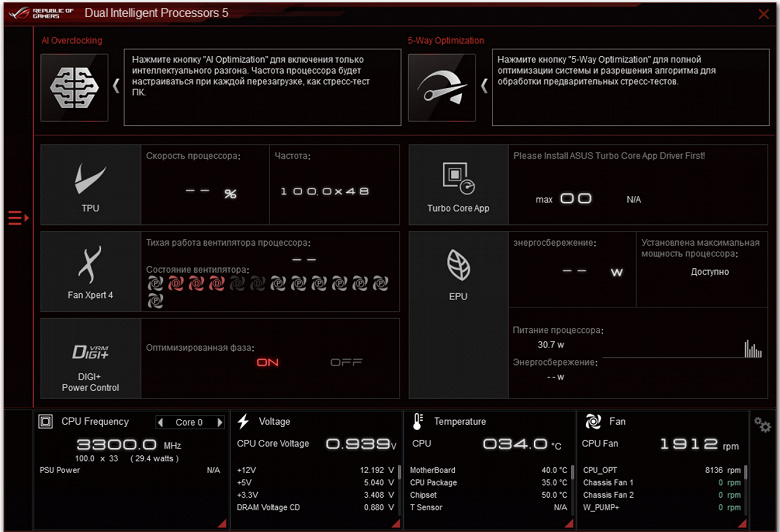Click the 5-Way Optimization heading

point(446,41)
